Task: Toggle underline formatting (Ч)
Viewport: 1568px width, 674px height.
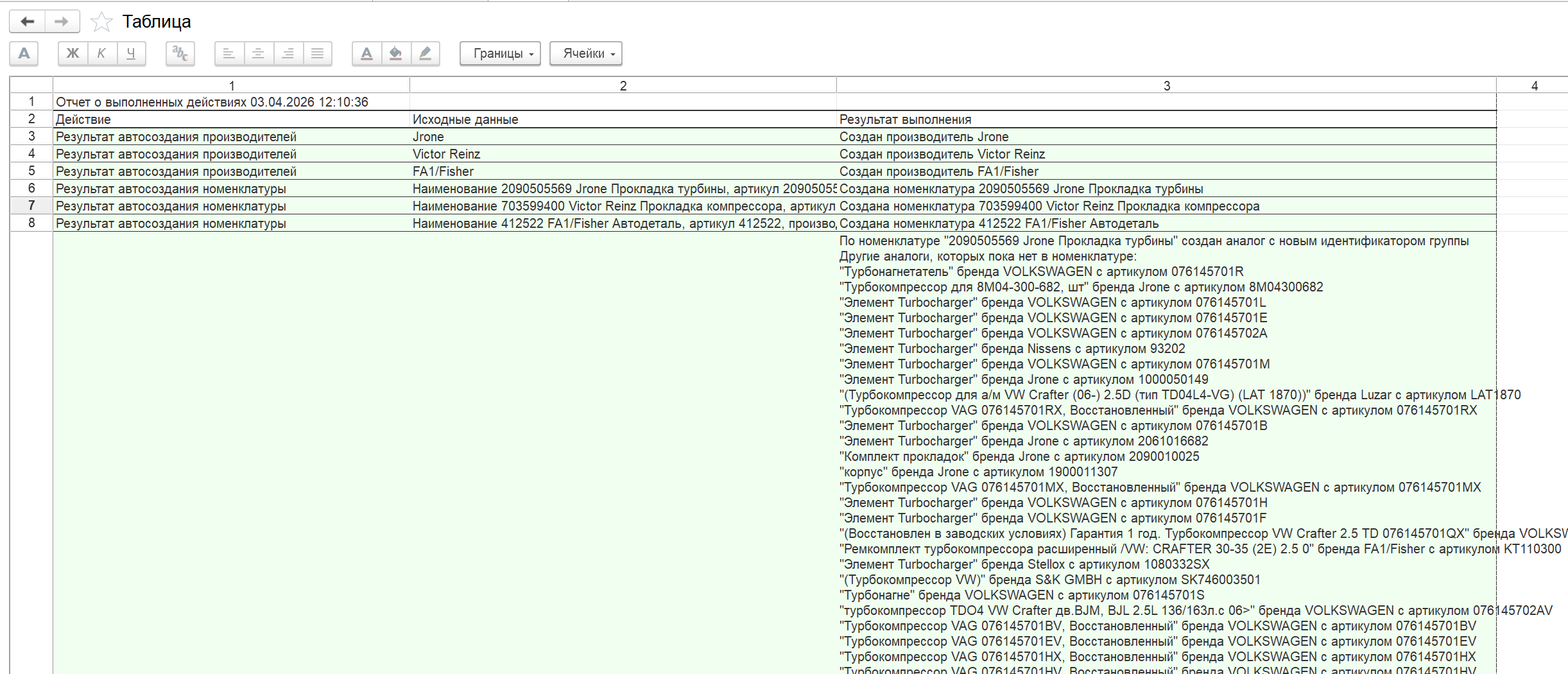Action: (131, 53)
